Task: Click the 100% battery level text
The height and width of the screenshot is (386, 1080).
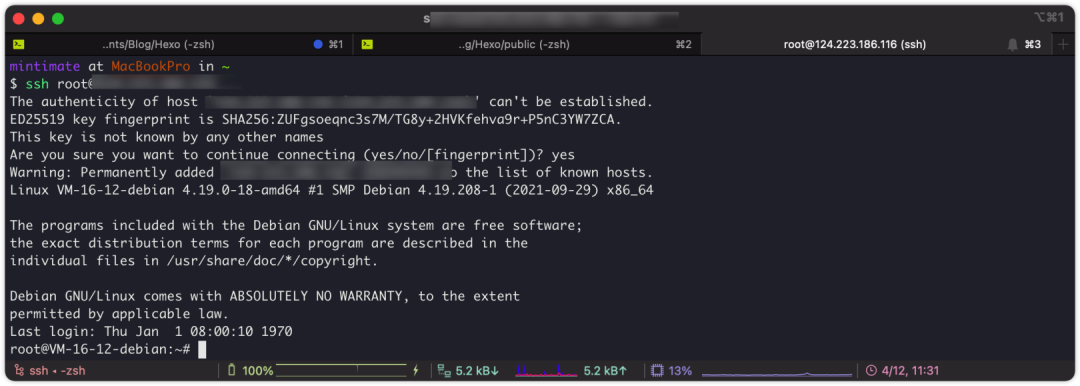Action: (258, 371)
